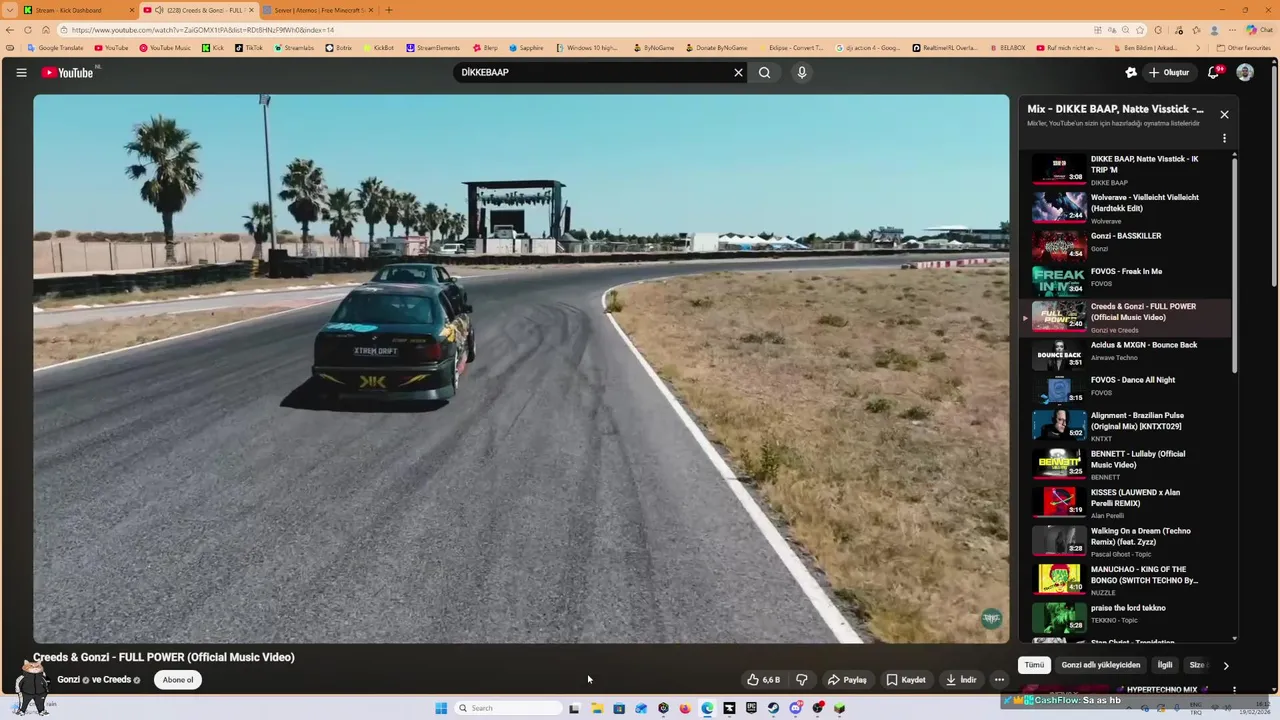The image size is (1280, 720).
Task: Open the Other favourites folder
Action: pos(1244,48)
